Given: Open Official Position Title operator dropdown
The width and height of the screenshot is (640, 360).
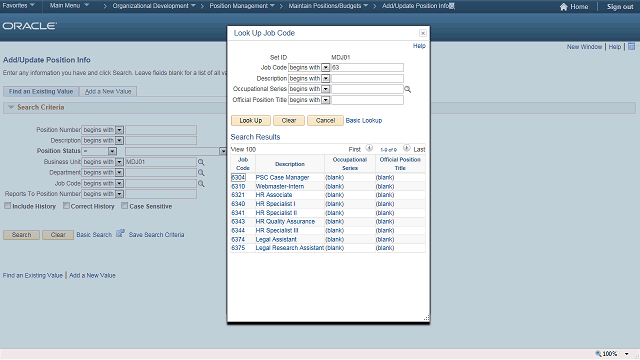Looking at the screenshot, I should (325, 100).
